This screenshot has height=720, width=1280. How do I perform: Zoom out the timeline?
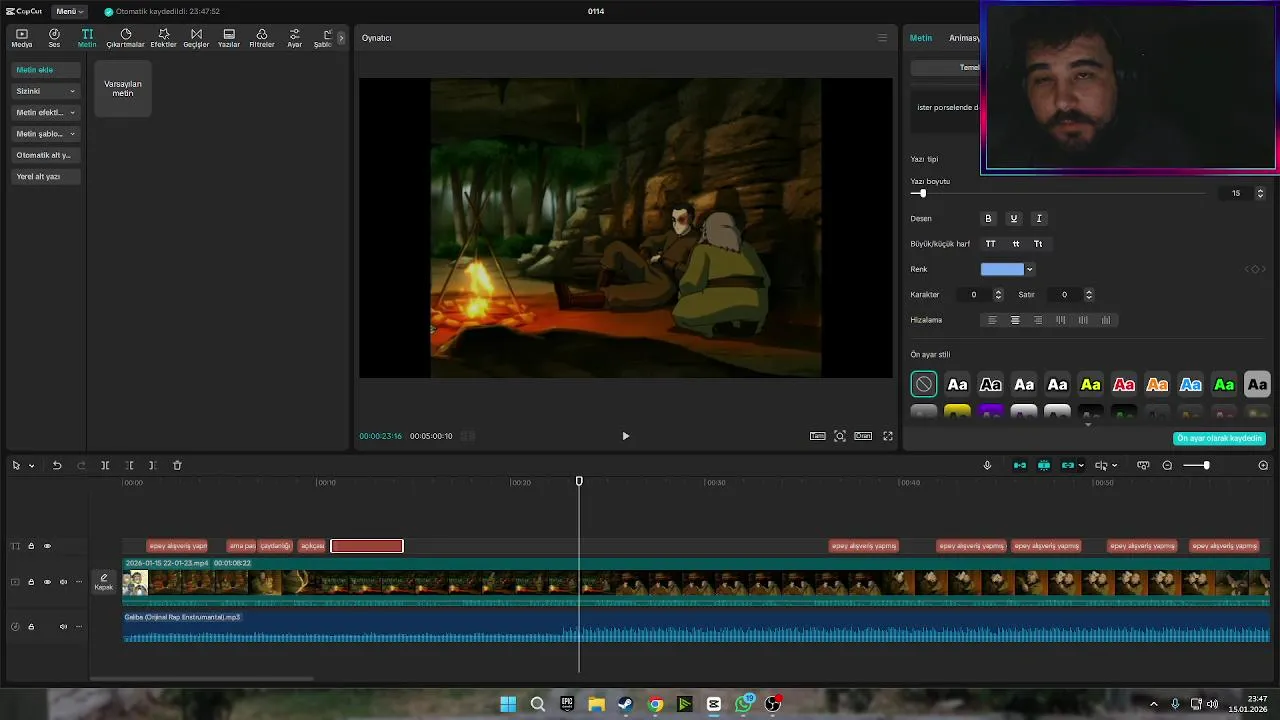pyautogui.click(x=1167, y=466)
